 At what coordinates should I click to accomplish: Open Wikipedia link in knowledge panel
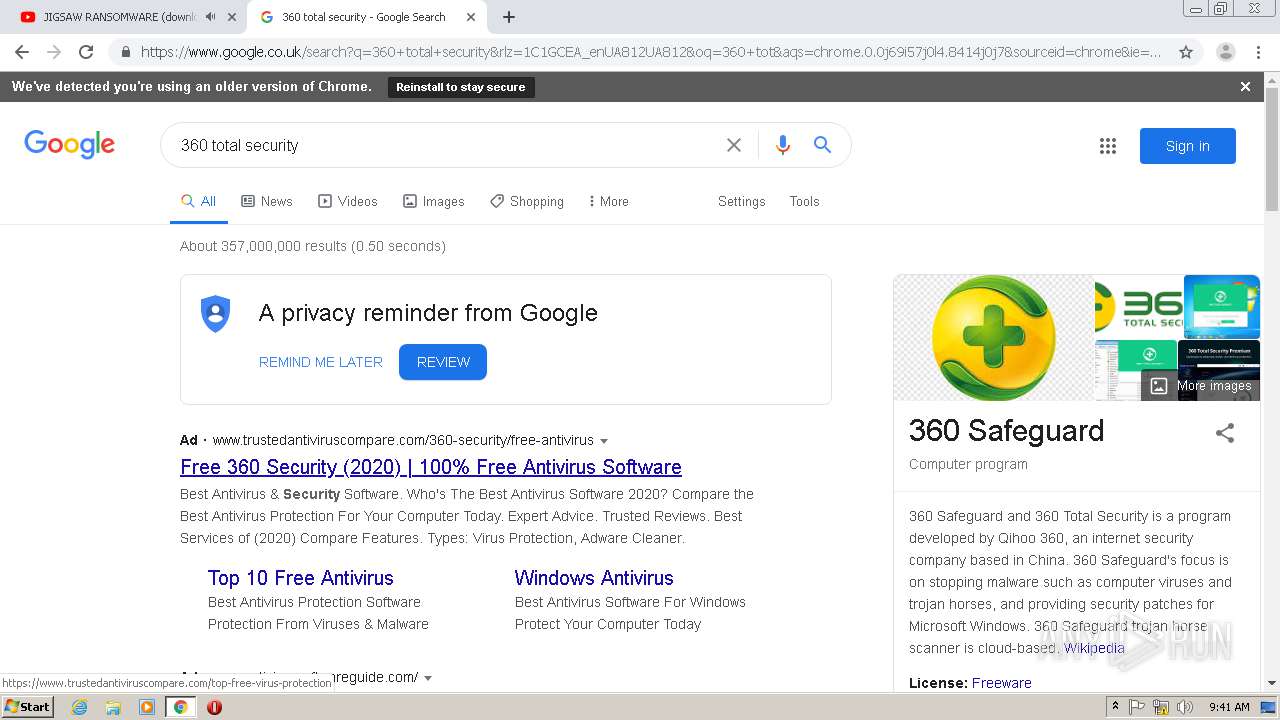[1094, 648]
